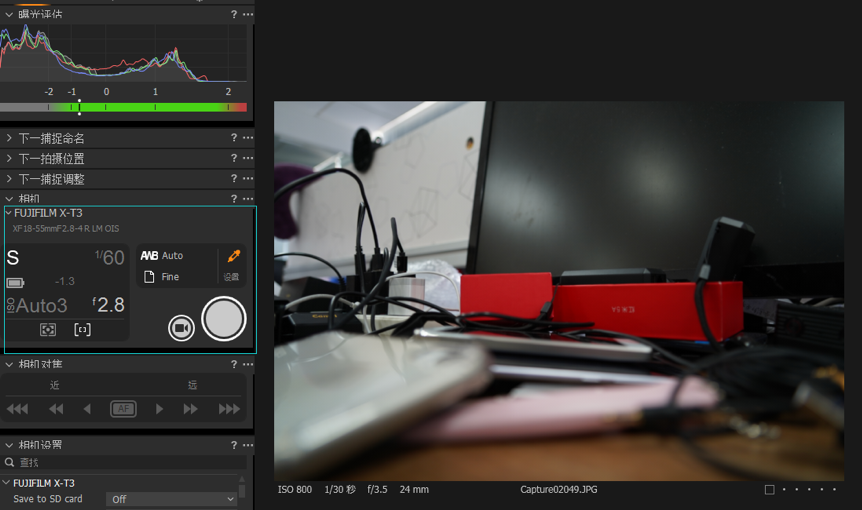The image size is (862, 510).
Task: Nudge focus farther with single right arrow
Action: pos(159,409)
